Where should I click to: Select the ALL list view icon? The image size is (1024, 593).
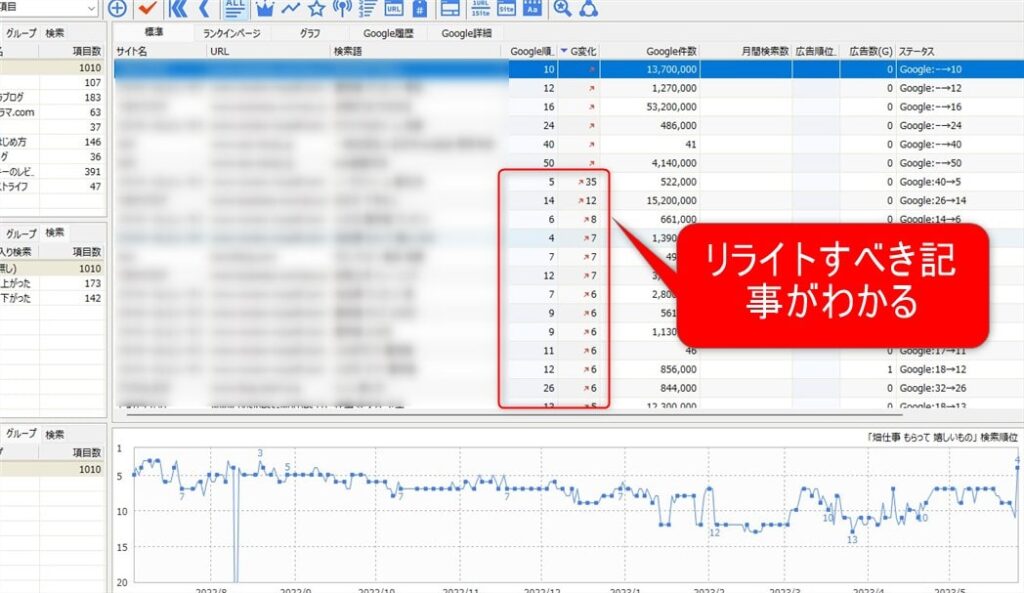pos(235,8)
